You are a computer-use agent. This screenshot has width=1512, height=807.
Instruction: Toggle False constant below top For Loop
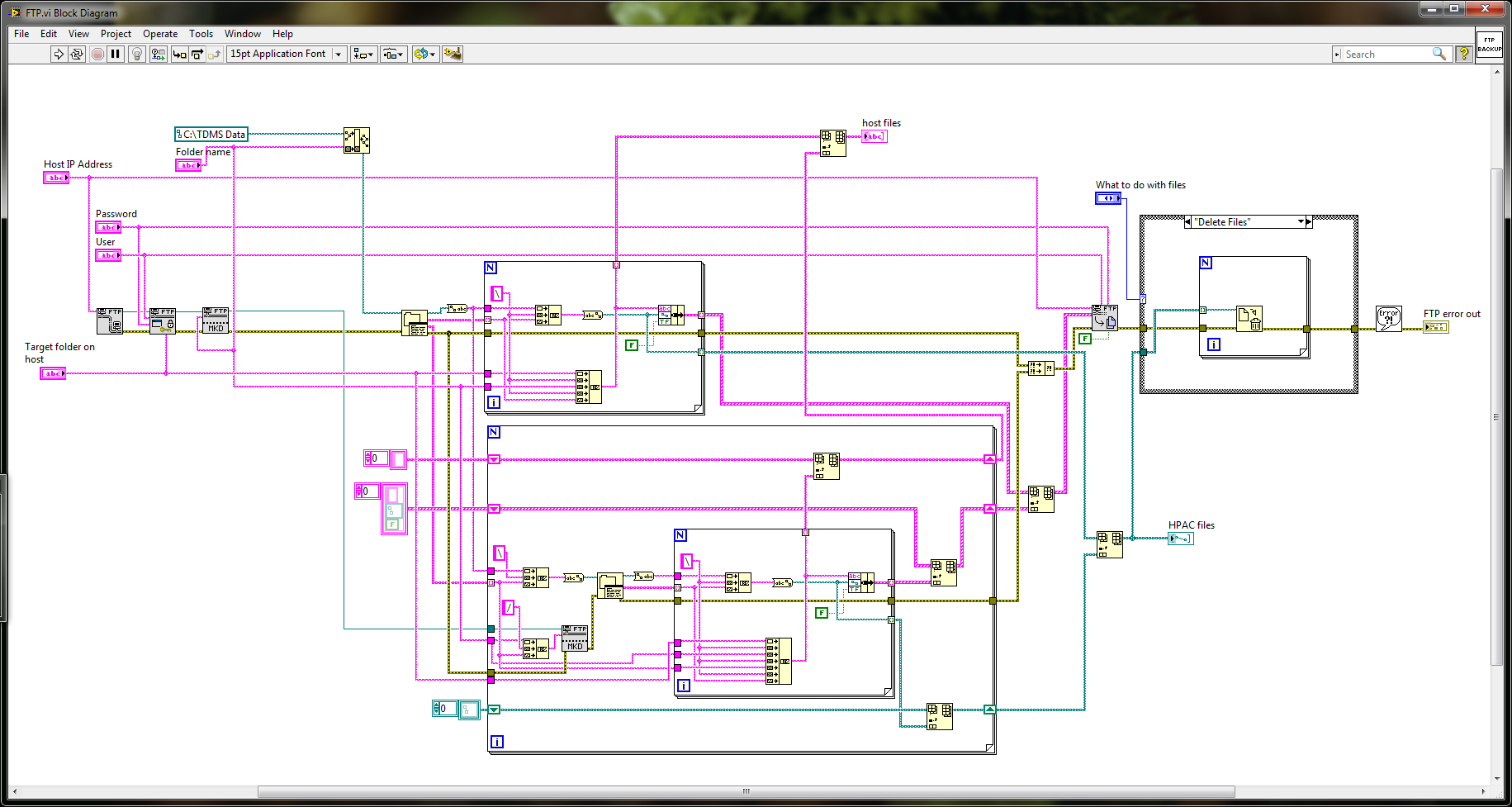(x=632, y=345)
